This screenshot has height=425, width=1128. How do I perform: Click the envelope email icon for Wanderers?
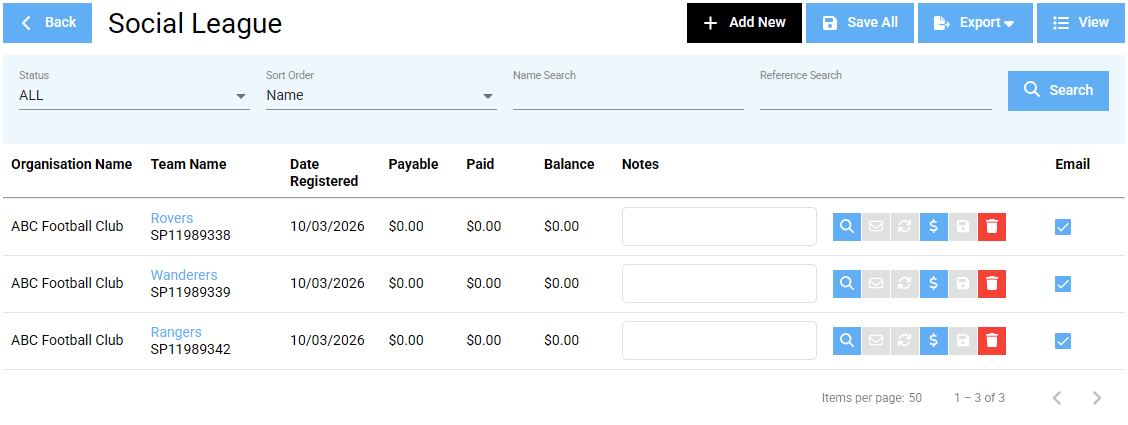click(x=875, y=284)
